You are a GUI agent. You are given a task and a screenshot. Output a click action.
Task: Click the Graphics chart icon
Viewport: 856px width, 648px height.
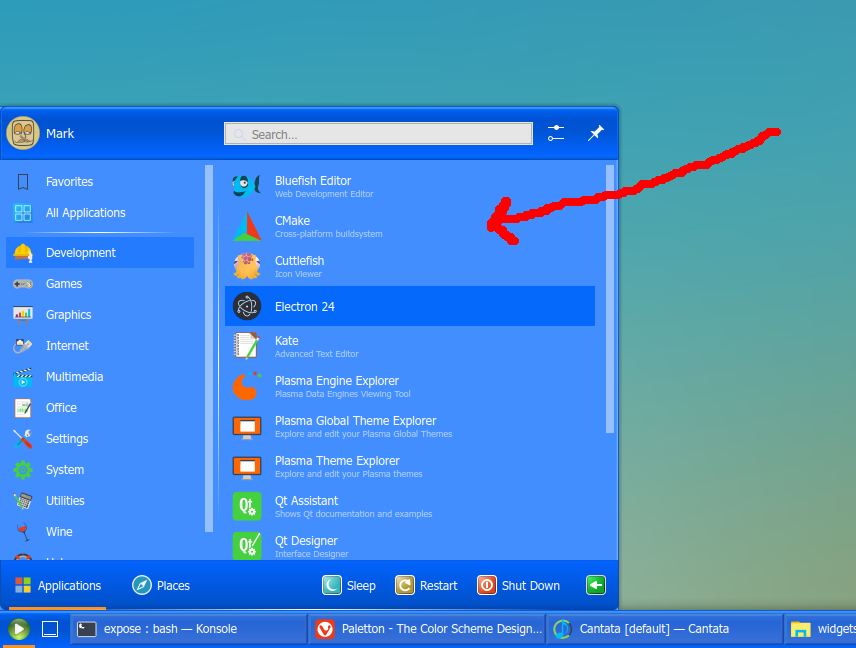23,315
